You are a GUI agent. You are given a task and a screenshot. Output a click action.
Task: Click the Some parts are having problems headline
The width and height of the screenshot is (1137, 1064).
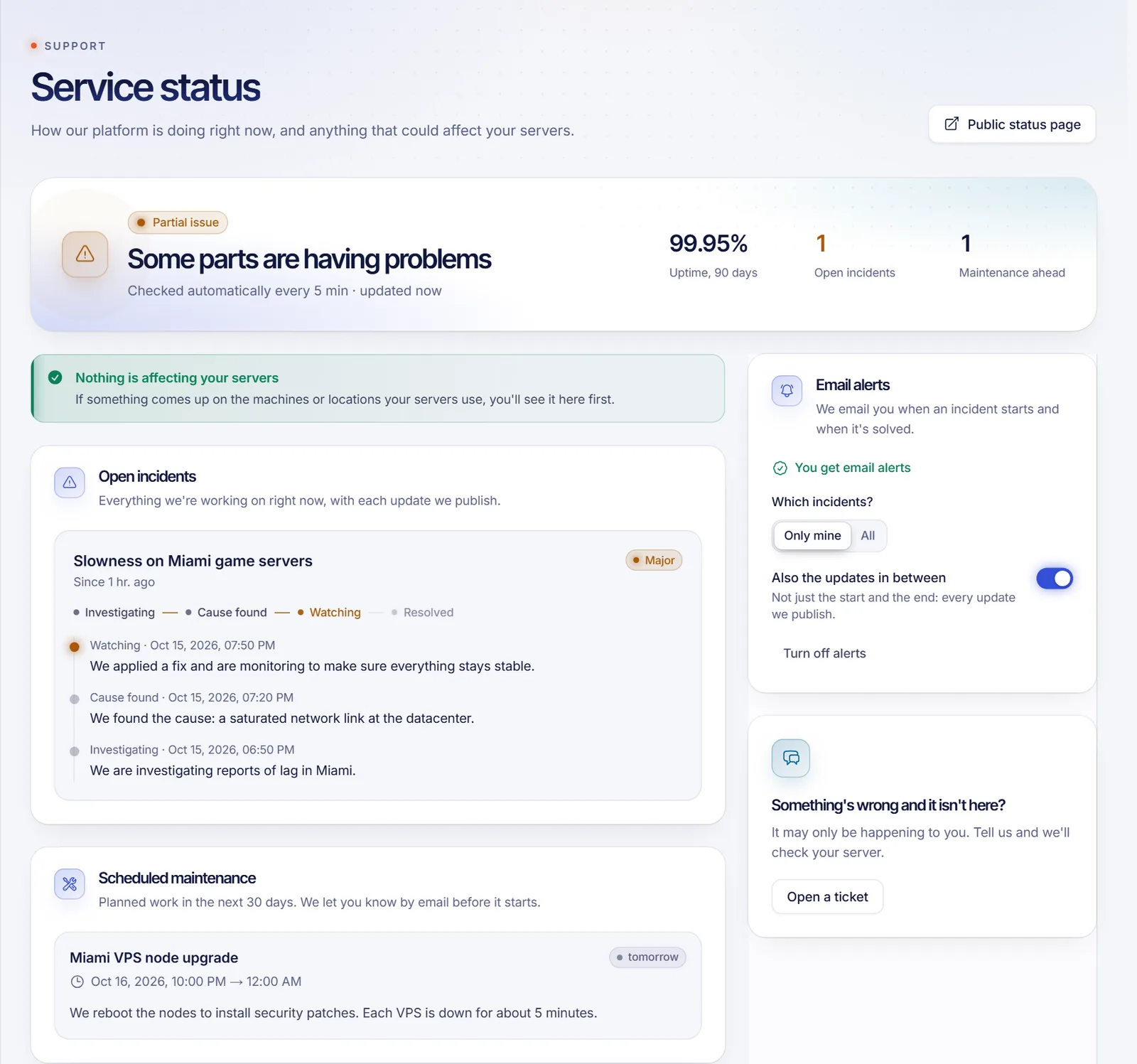[x=309, y=259]
